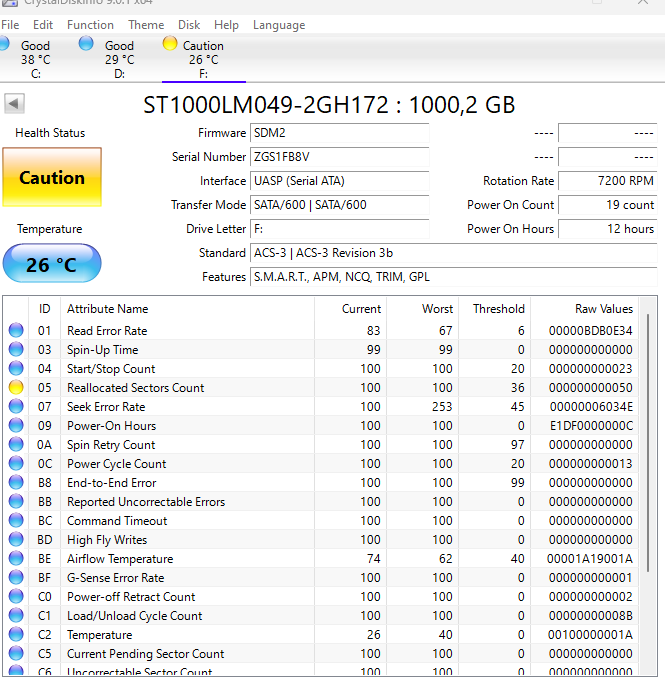Image resolution: width=665 pixels, height=679 pixels.
Task: Click the blue status orb for Command Timeout
Action: click(x=16, y=520)
